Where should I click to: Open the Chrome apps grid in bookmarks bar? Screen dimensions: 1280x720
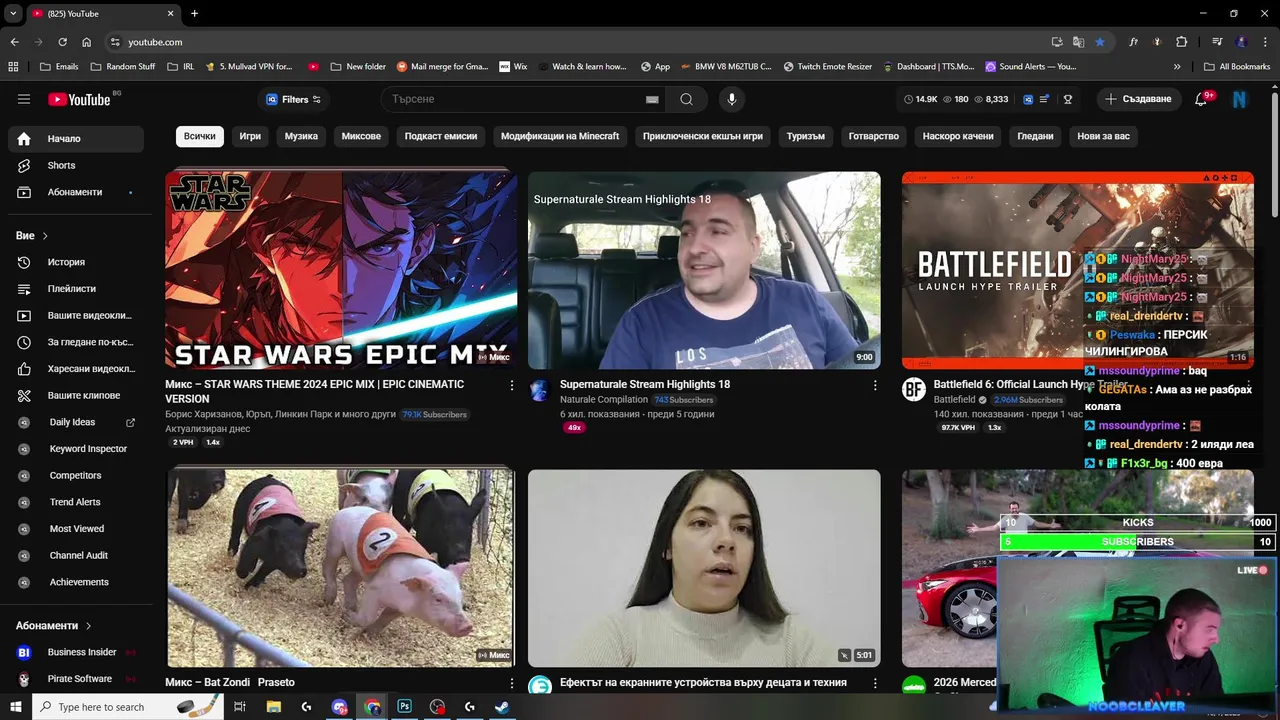point(13,67)
